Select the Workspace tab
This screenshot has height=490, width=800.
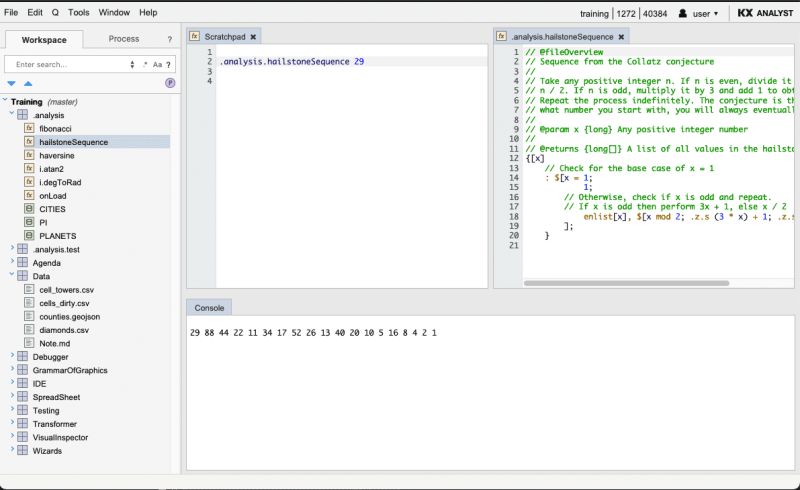click(44, 39)
